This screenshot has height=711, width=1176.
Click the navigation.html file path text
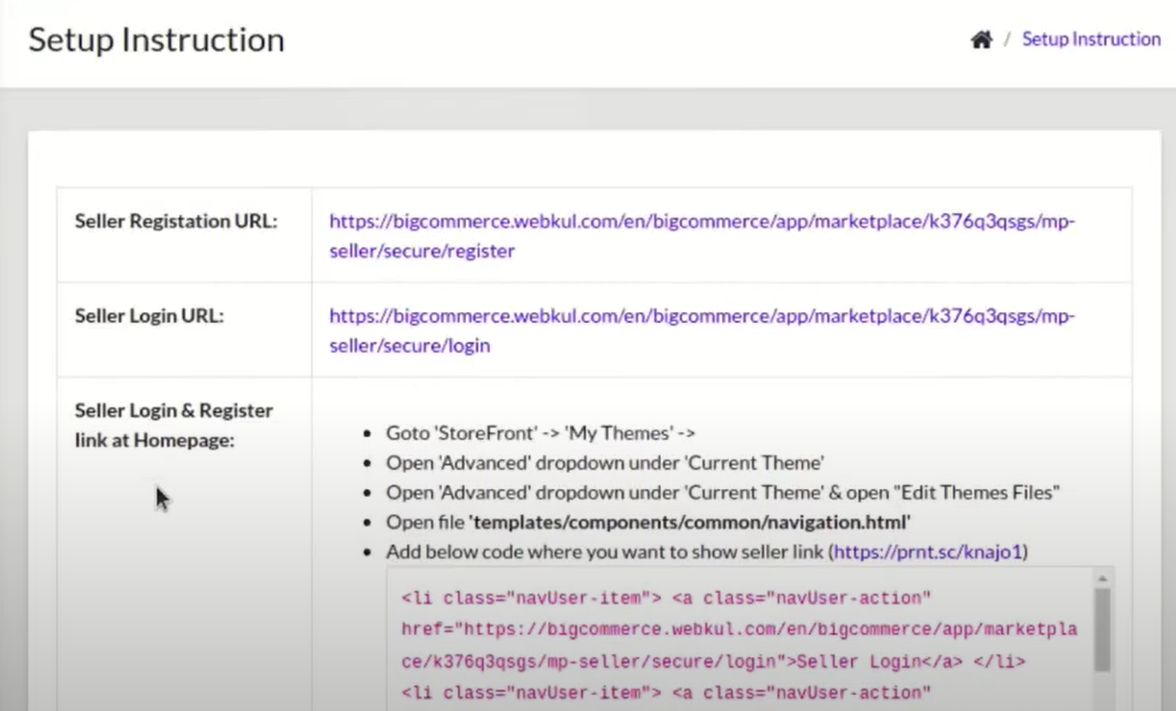(x=689, y=522)
